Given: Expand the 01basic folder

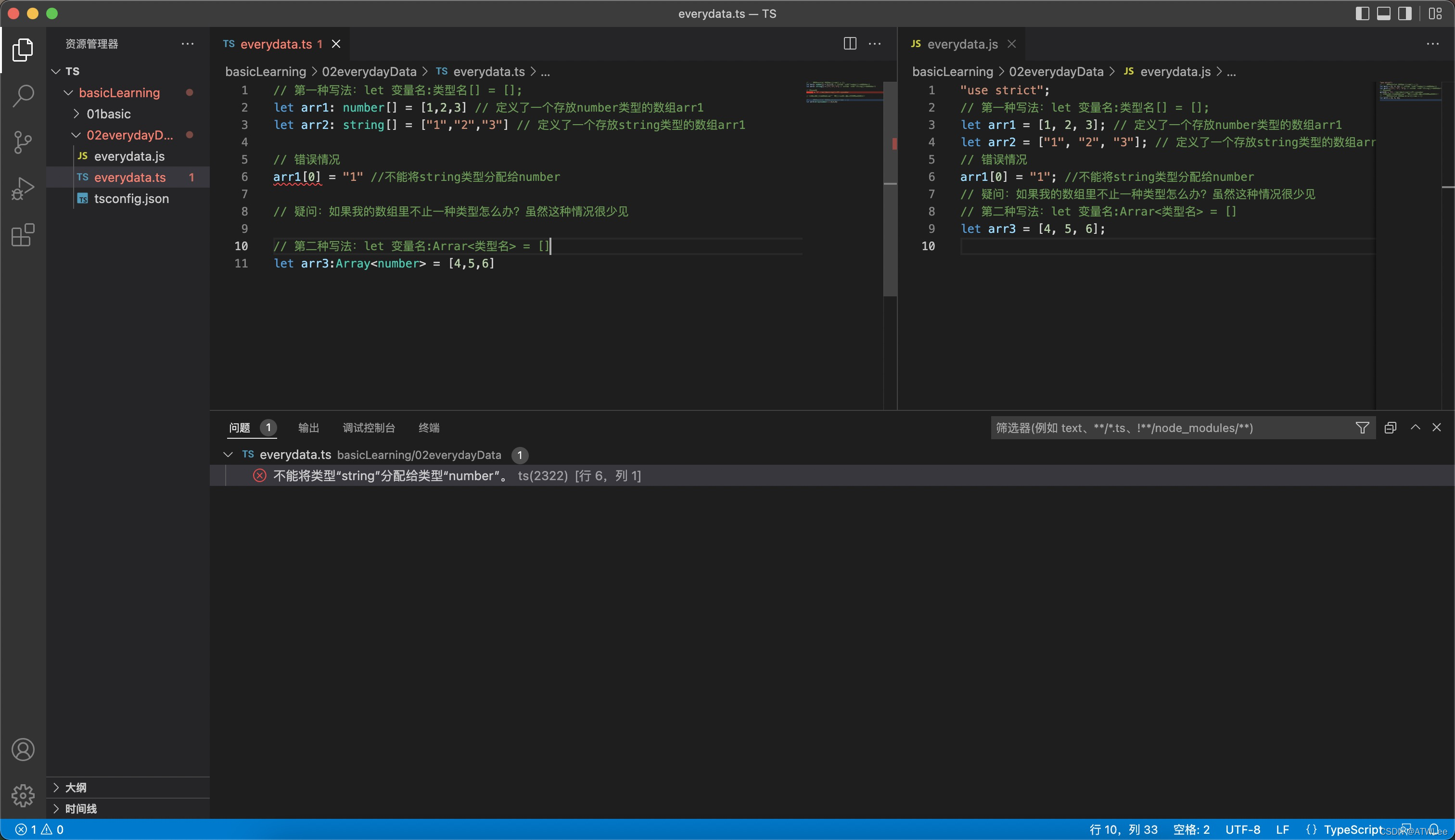Looking at the screenshot, I should pyautogui.click(x=108, y=114).
